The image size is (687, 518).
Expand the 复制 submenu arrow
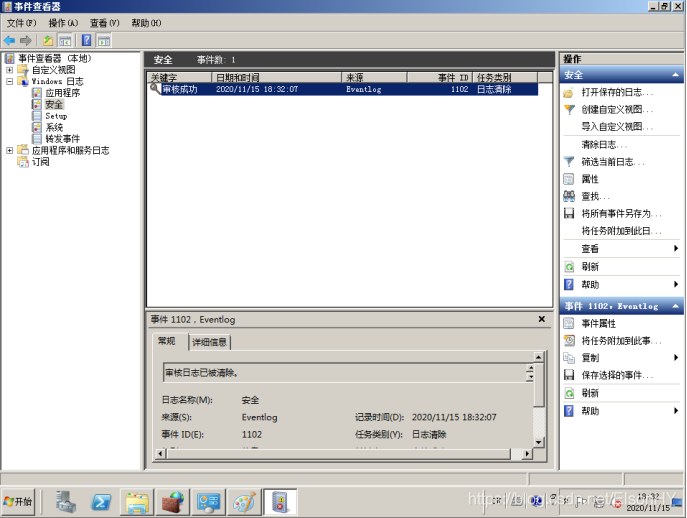[x=676, y=358]
